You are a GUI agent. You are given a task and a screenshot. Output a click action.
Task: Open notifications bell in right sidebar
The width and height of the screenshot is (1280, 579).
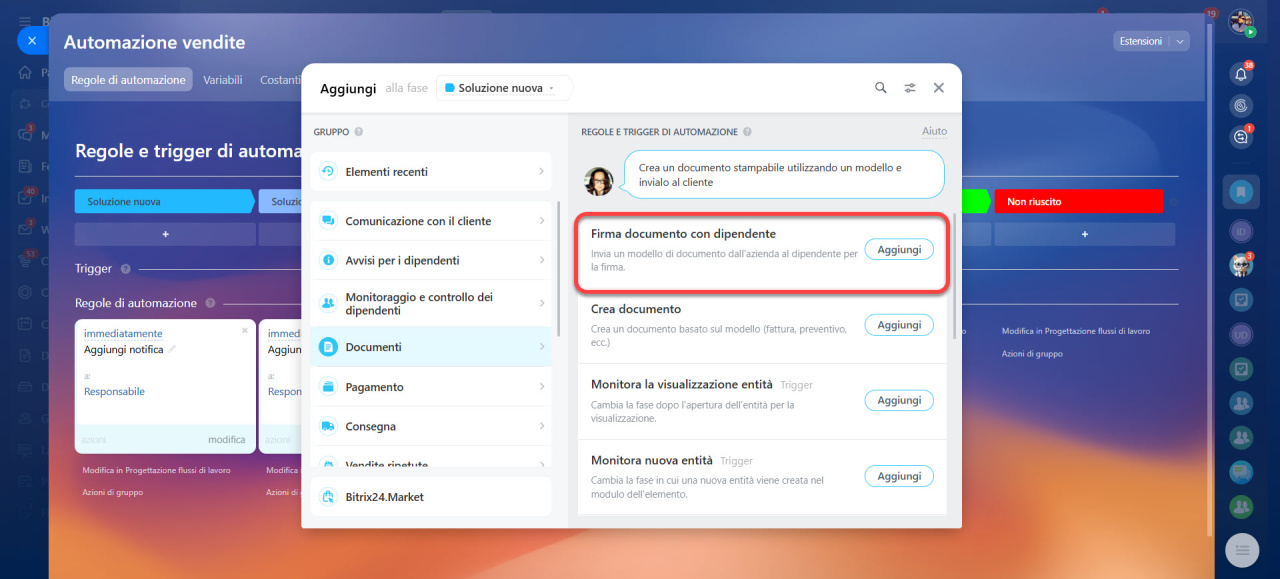[1241, 74]
